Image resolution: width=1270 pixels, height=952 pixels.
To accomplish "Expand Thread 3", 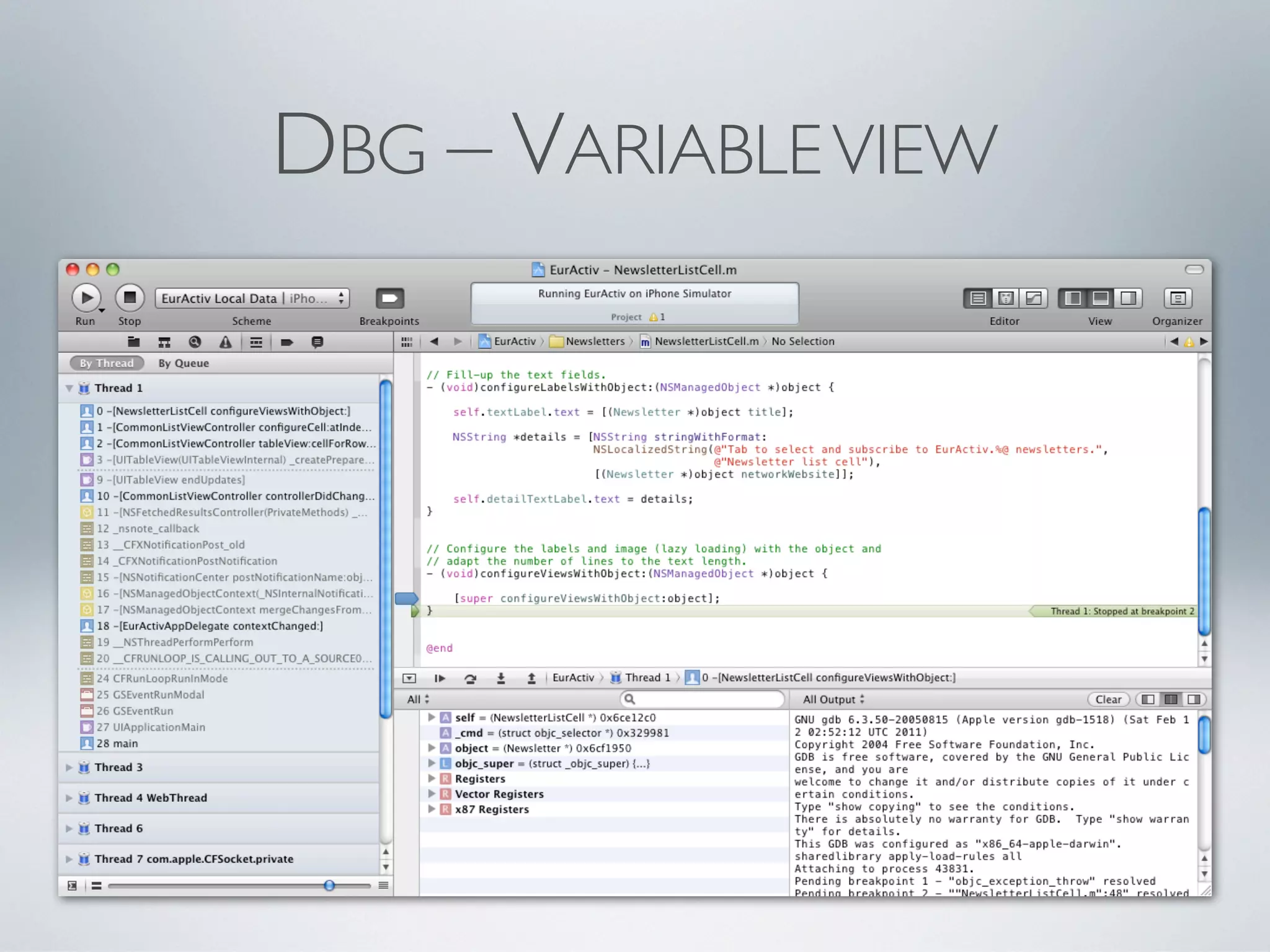I will click(x=69, y=767).
